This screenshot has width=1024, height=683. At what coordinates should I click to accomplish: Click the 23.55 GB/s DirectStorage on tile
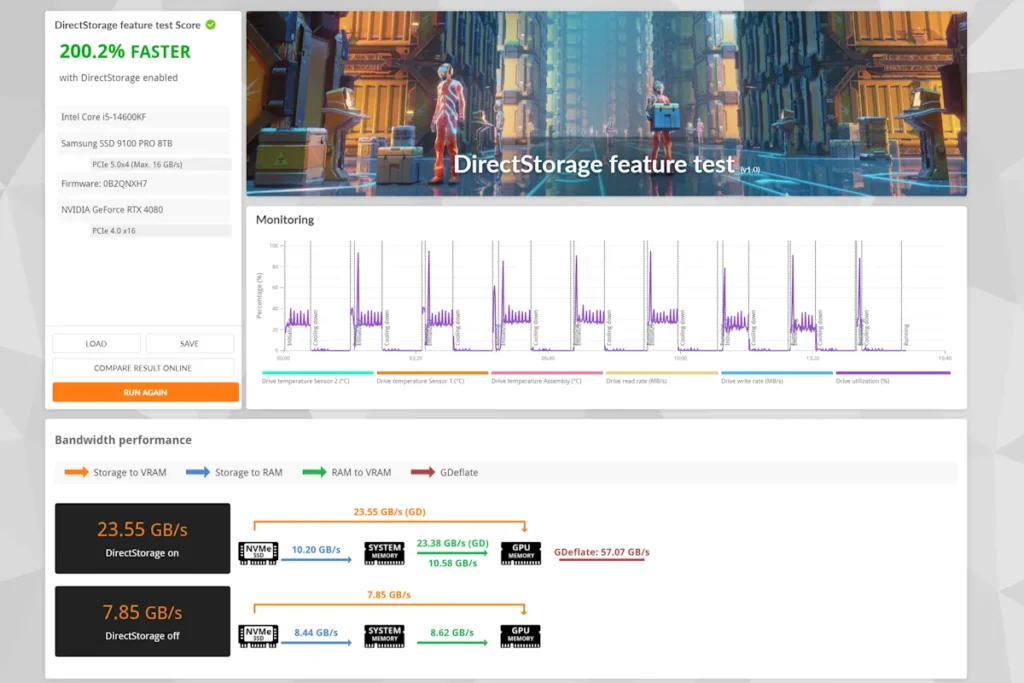pos(142,538)
